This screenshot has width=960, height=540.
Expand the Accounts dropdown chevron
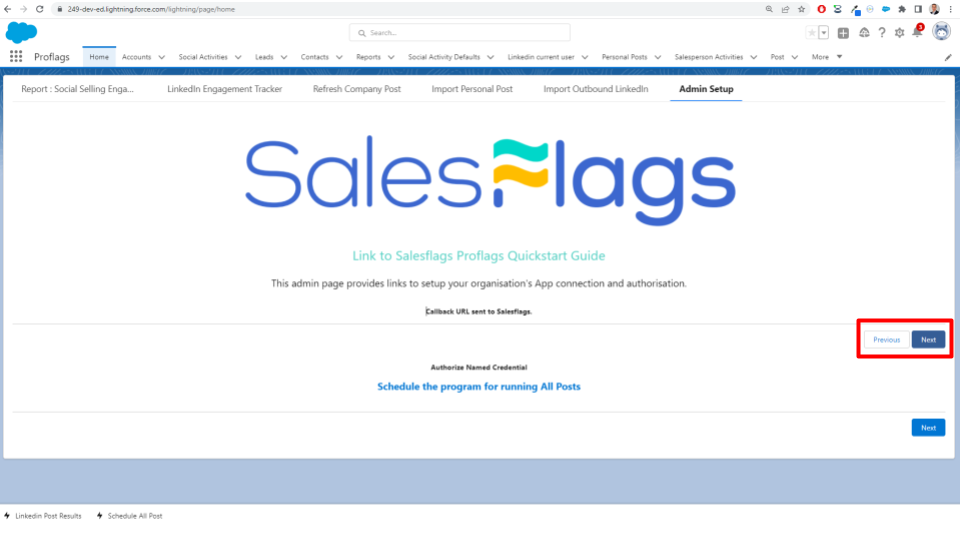pos(162,57)
